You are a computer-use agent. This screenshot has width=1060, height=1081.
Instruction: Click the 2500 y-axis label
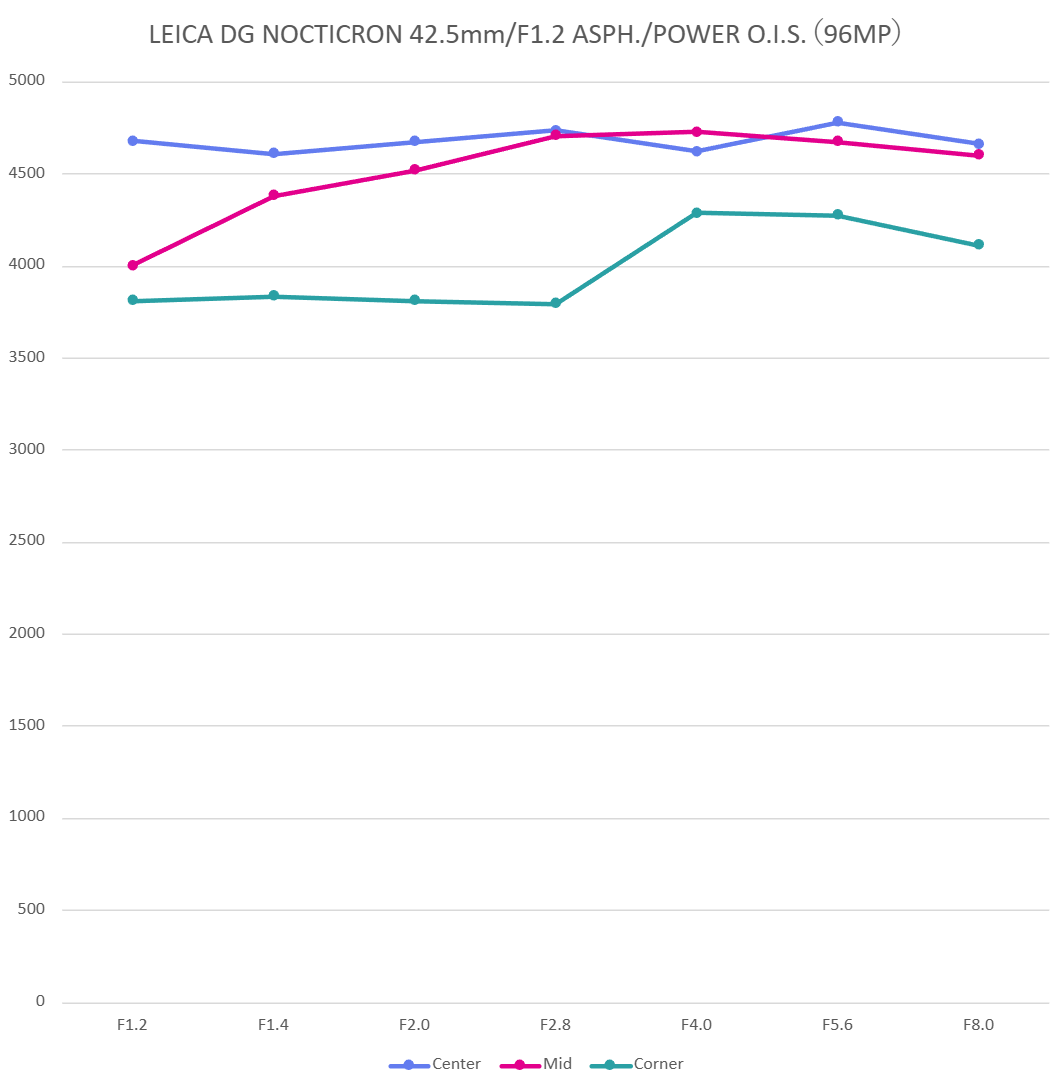tap(26, 541)
